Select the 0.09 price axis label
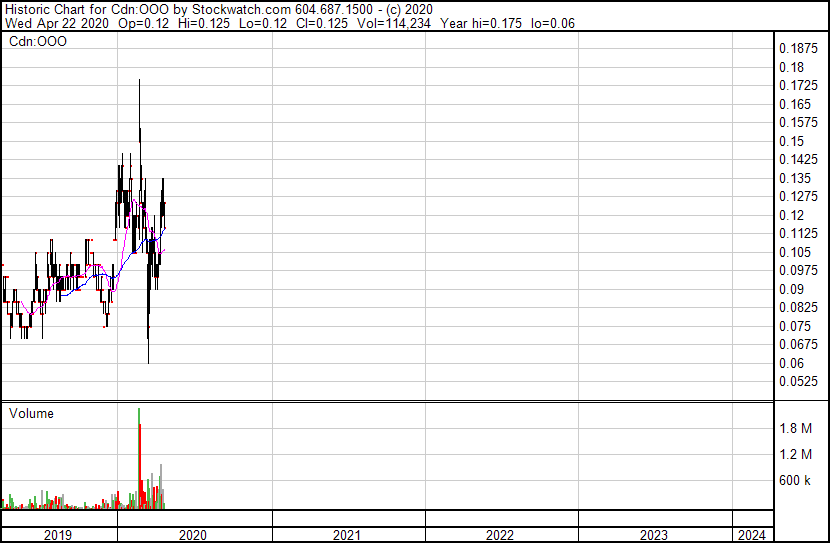The height and width of the screenshot is (543, 830). coord(792,289)
